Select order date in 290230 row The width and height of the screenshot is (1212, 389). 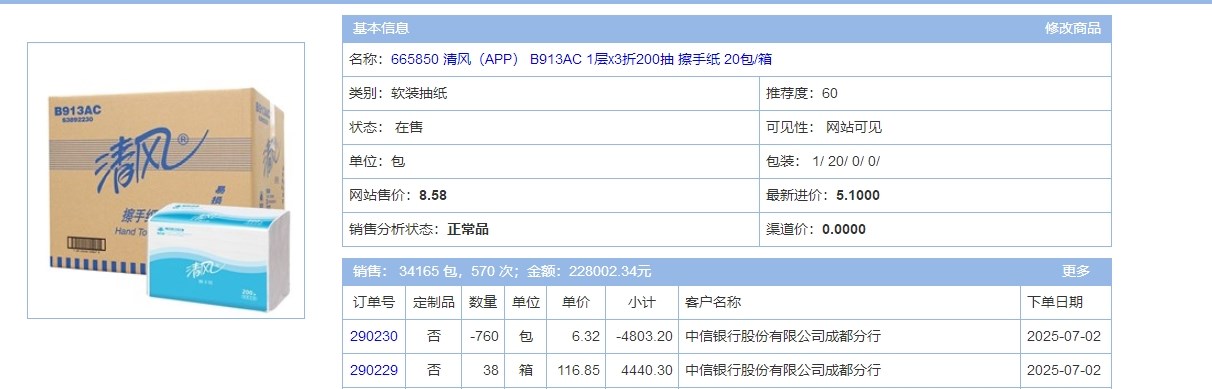(x=1064, y=336)
